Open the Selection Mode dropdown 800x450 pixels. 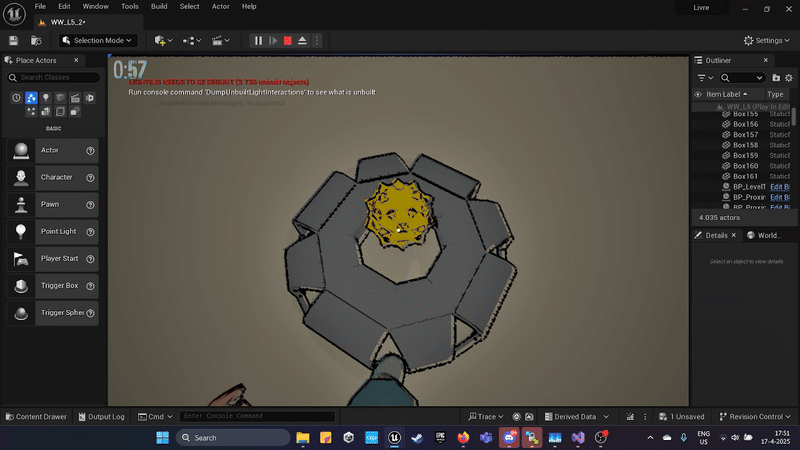100,41
